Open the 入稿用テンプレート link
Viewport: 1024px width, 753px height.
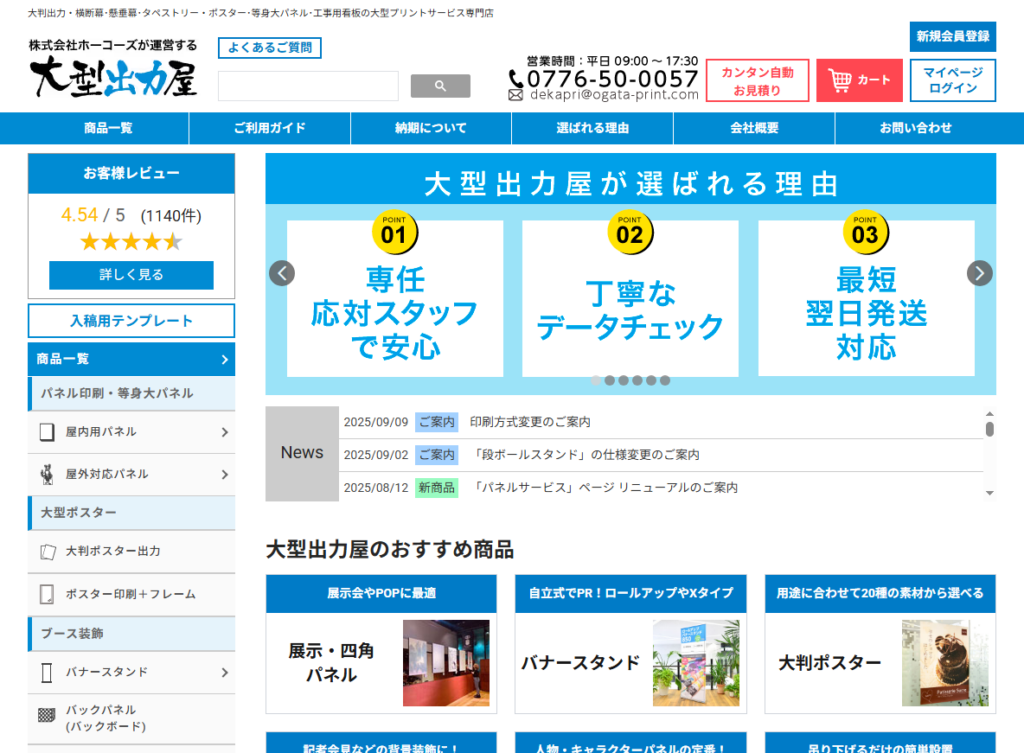point(131,321)
